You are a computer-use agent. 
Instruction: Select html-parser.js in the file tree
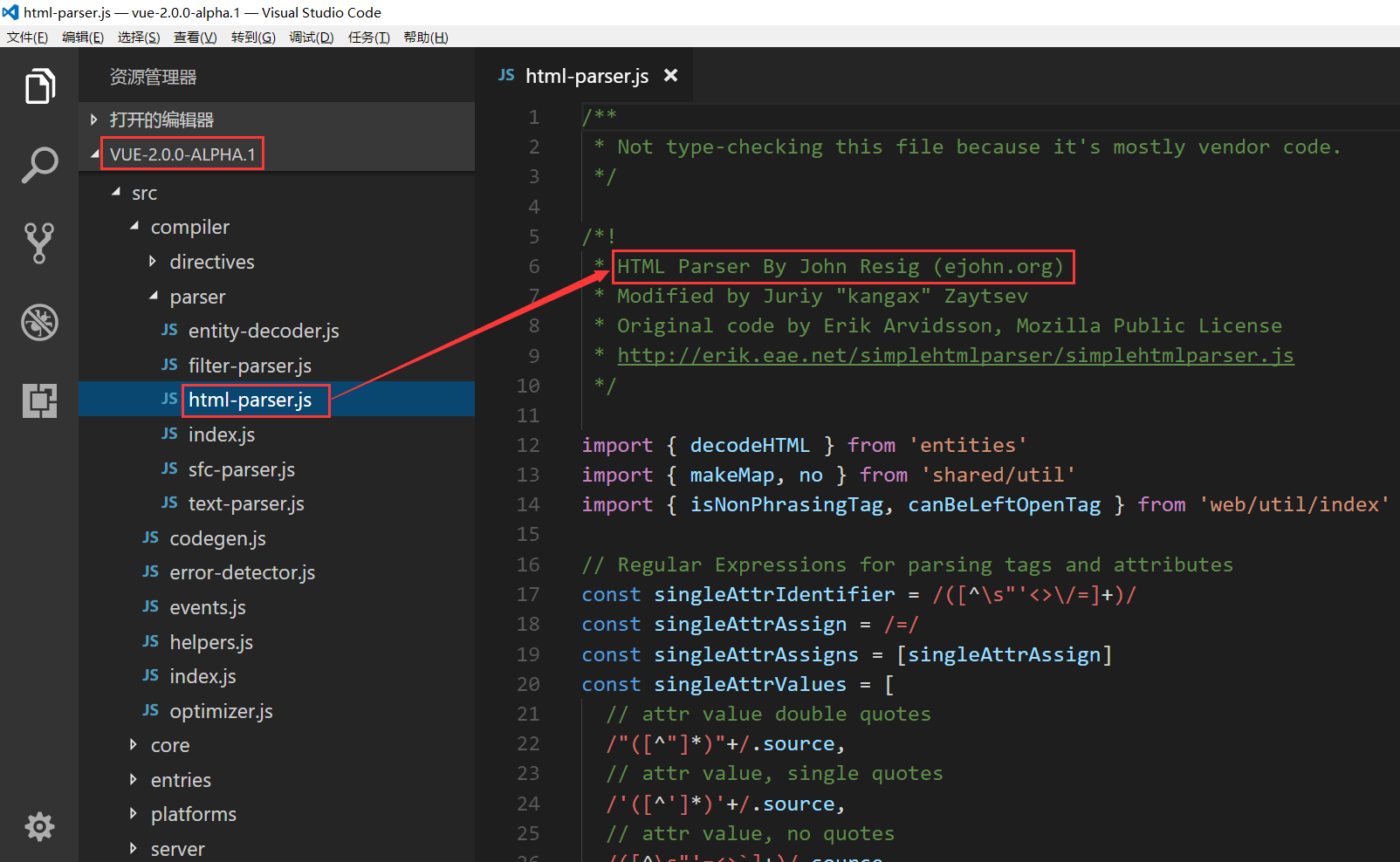coord(250,400)
